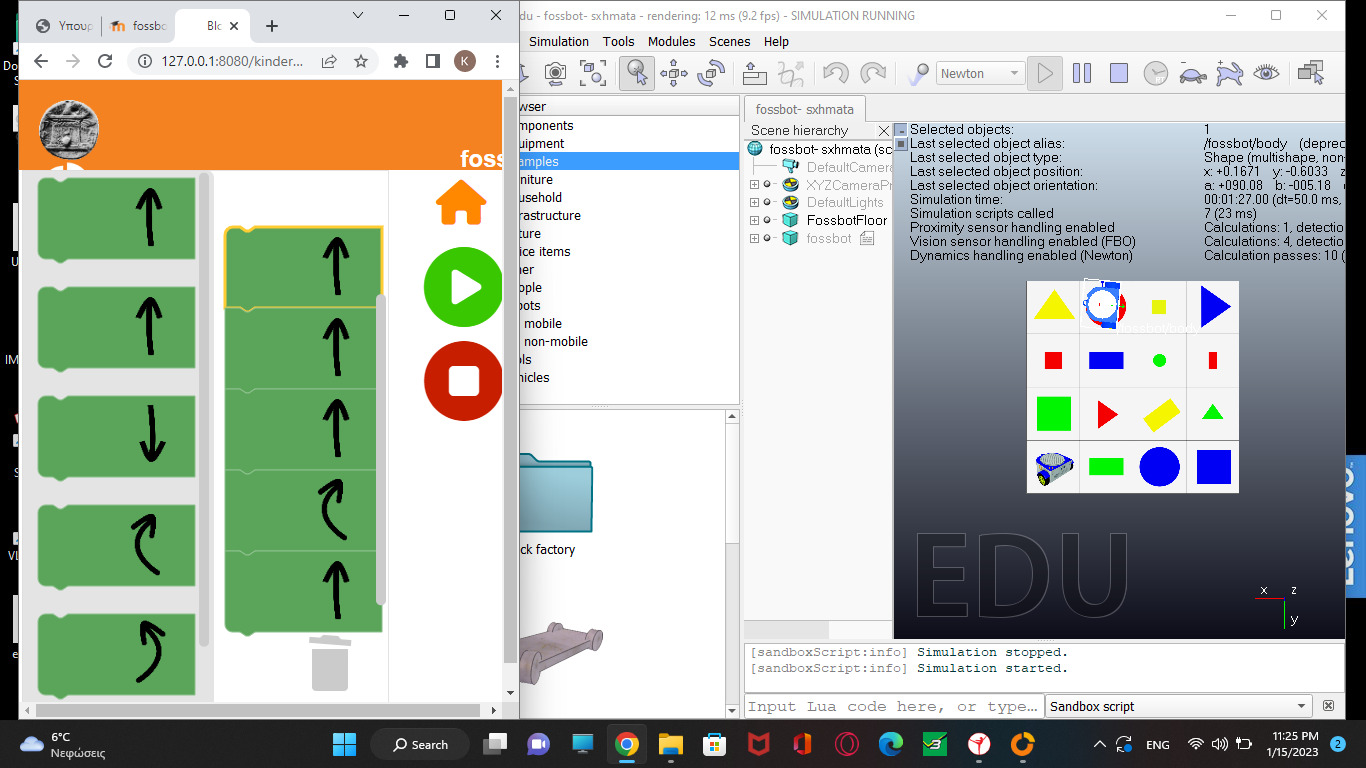Select the click selection tool in CoppeliaSim
The image size is (1366, 768).
[636, 73]
